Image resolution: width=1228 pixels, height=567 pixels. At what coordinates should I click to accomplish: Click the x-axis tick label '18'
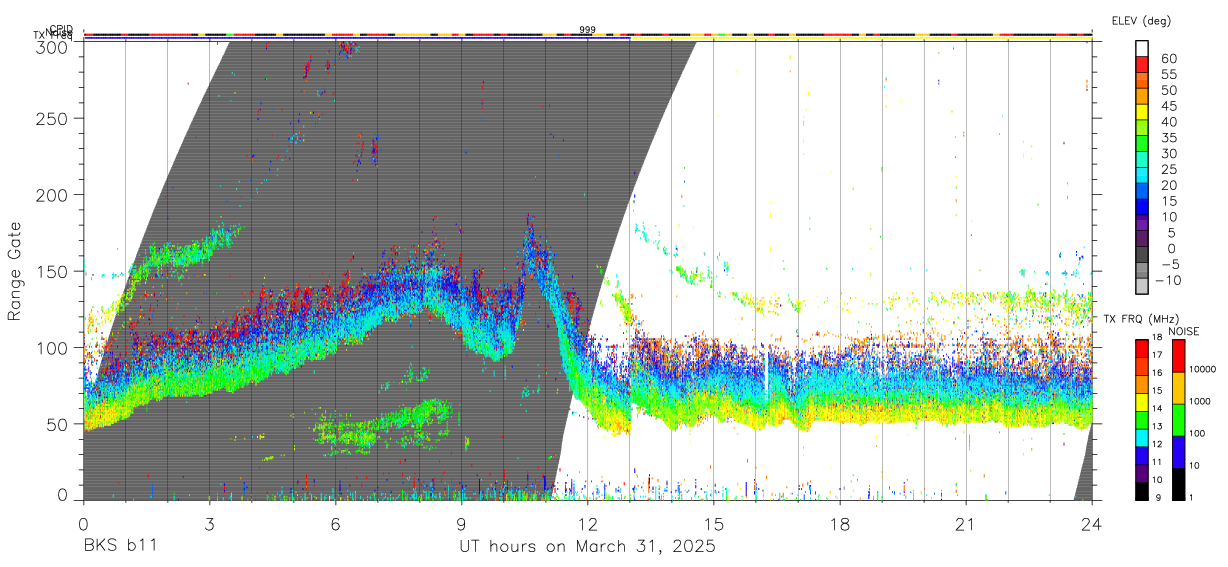click(x=840, y=524)
